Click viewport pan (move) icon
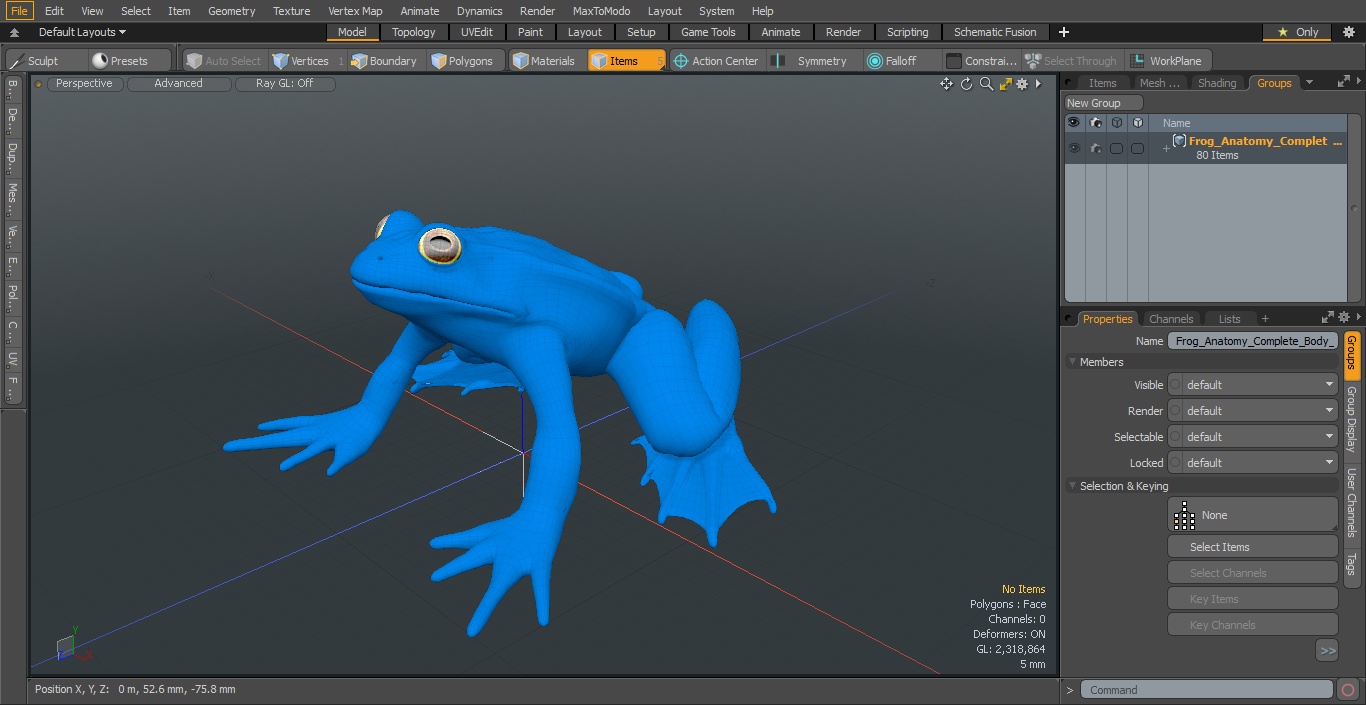 tap(946, 84)
